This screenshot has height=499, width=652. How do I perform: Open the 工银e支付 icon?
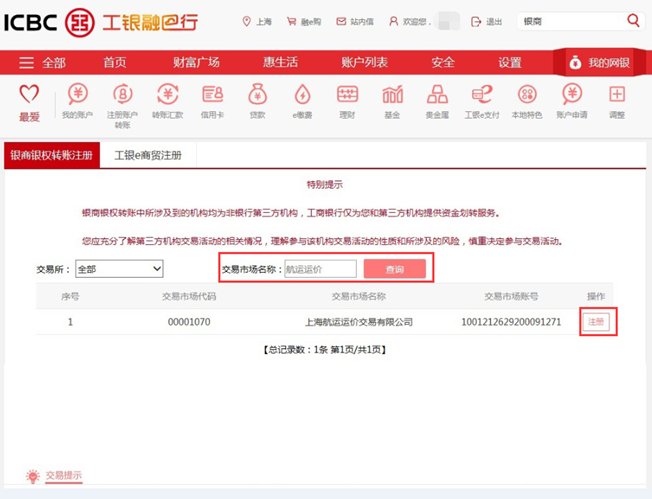481,96
